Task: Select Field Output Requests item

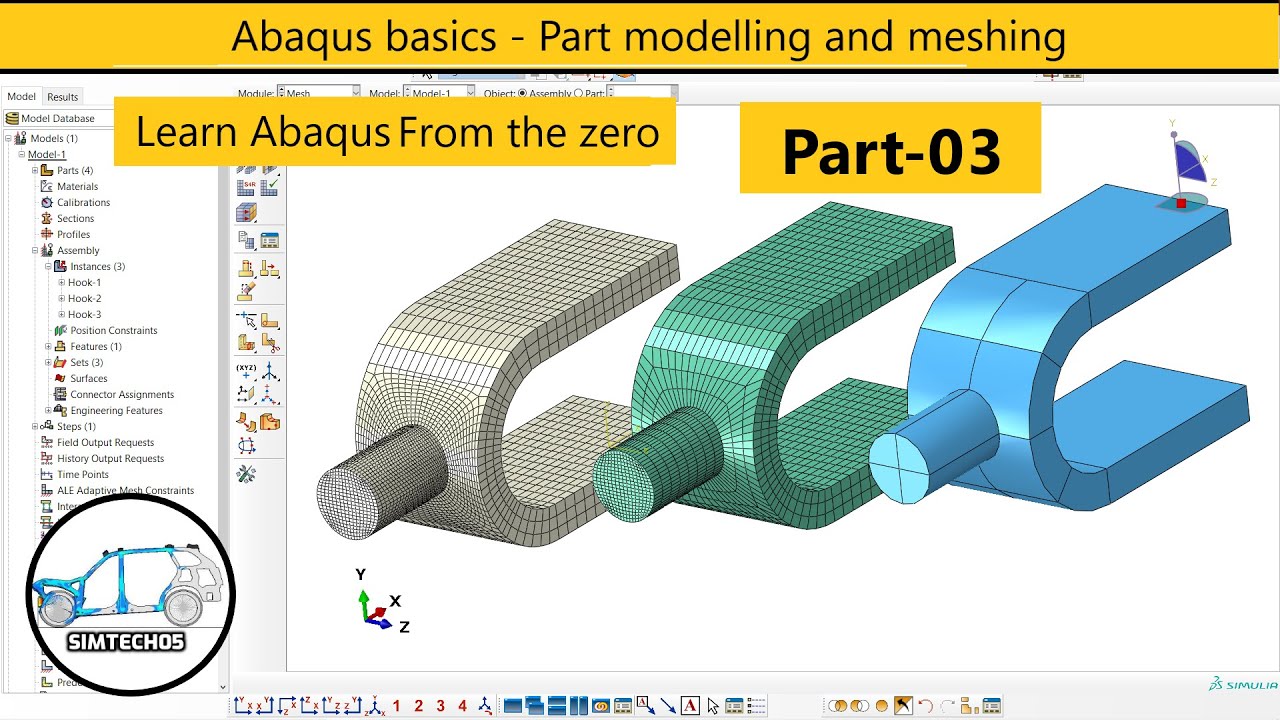Action: 105,442
